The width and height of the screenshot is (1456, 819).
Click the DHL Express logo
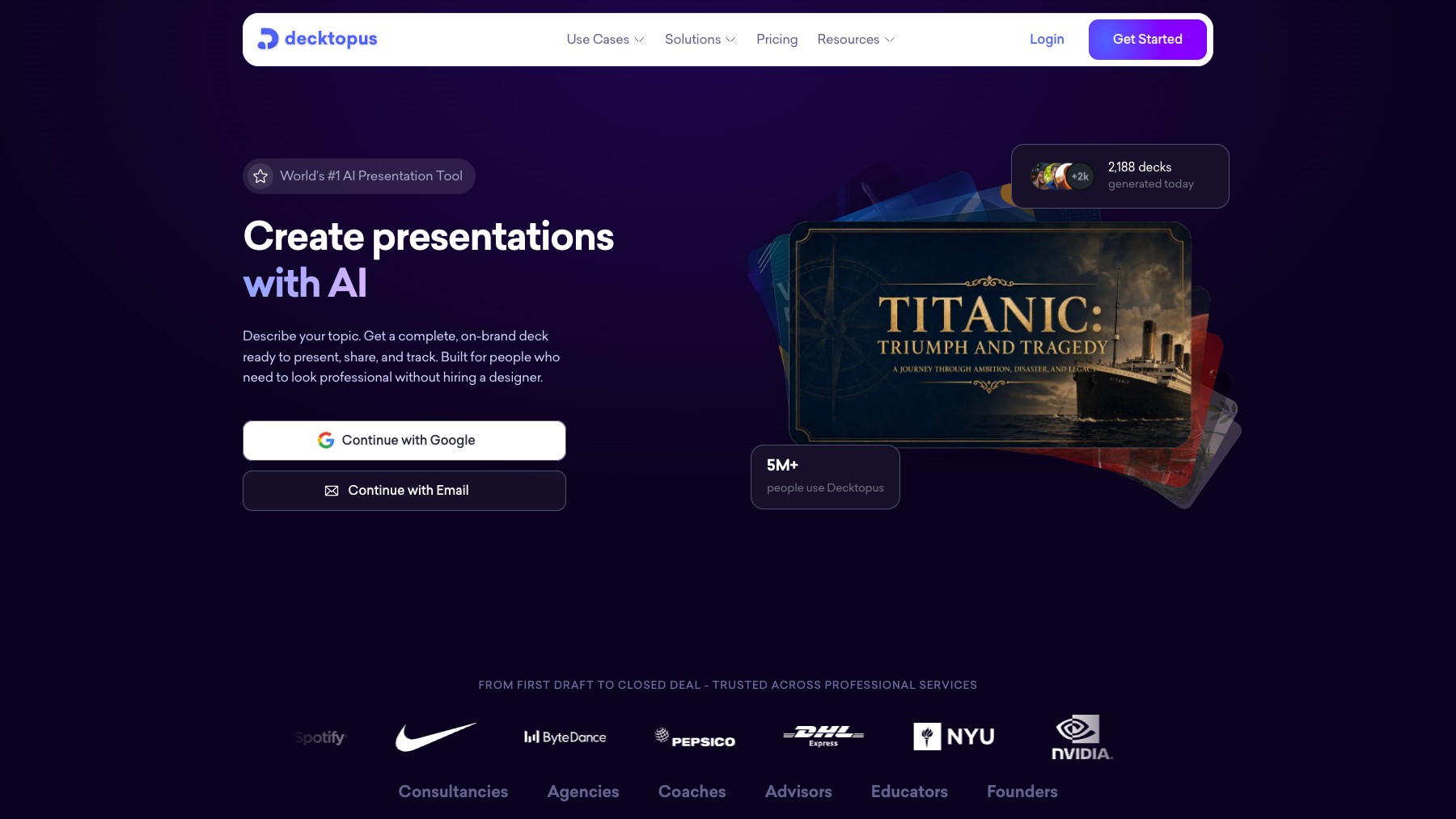(x=823, y=737)
